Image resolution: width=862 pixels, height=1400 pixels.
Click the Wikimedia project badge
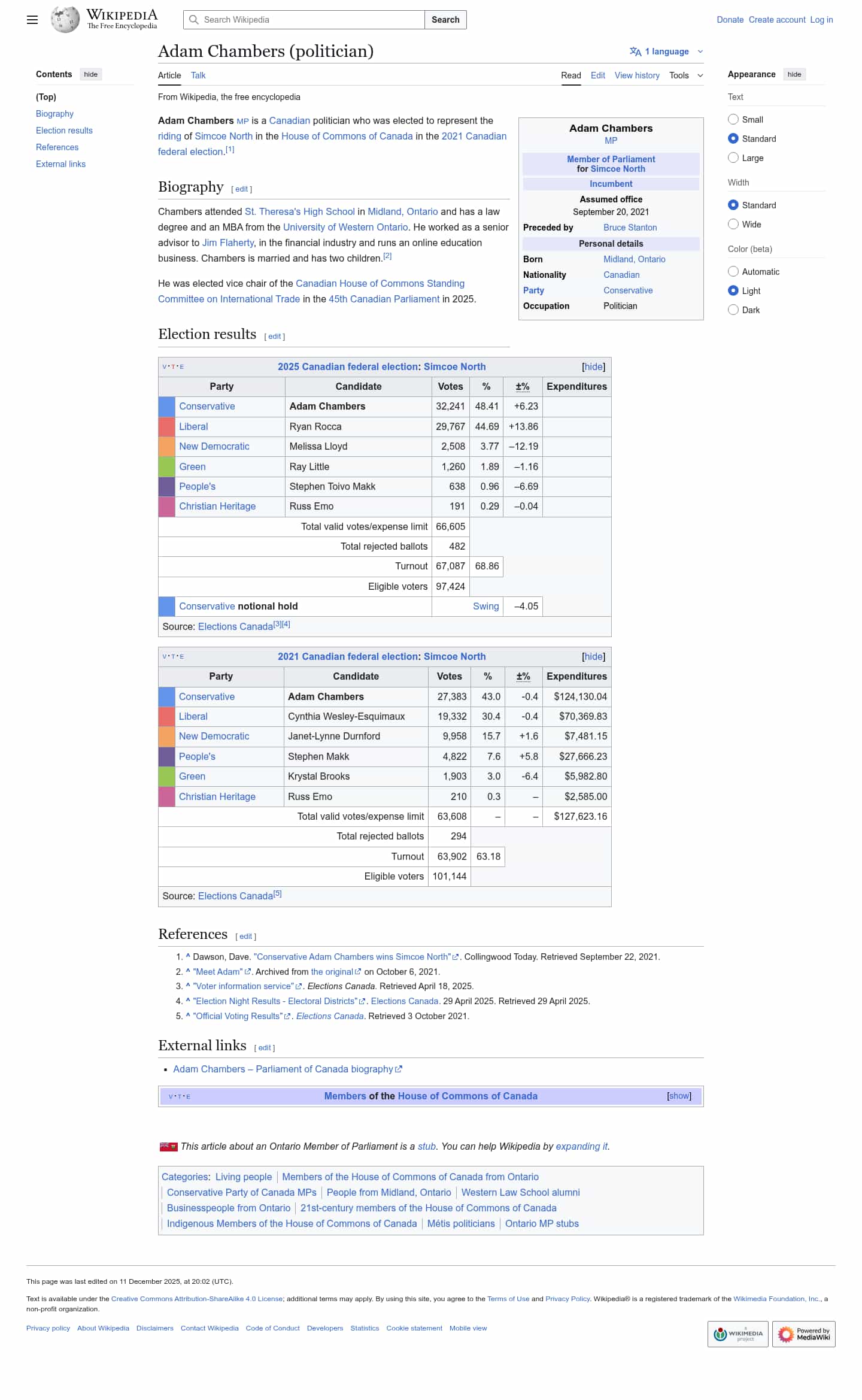coord(737,1334)
